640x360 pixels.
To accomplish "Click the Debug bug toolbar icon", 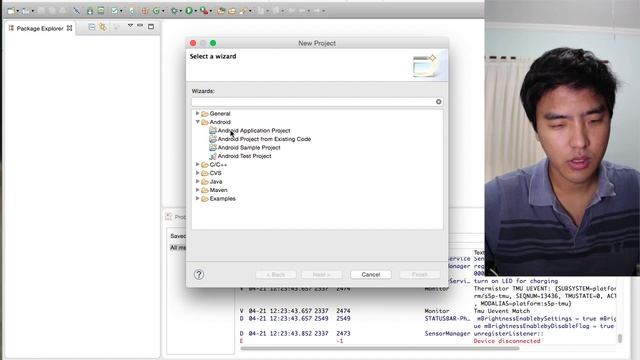I will tap(174, 11).
